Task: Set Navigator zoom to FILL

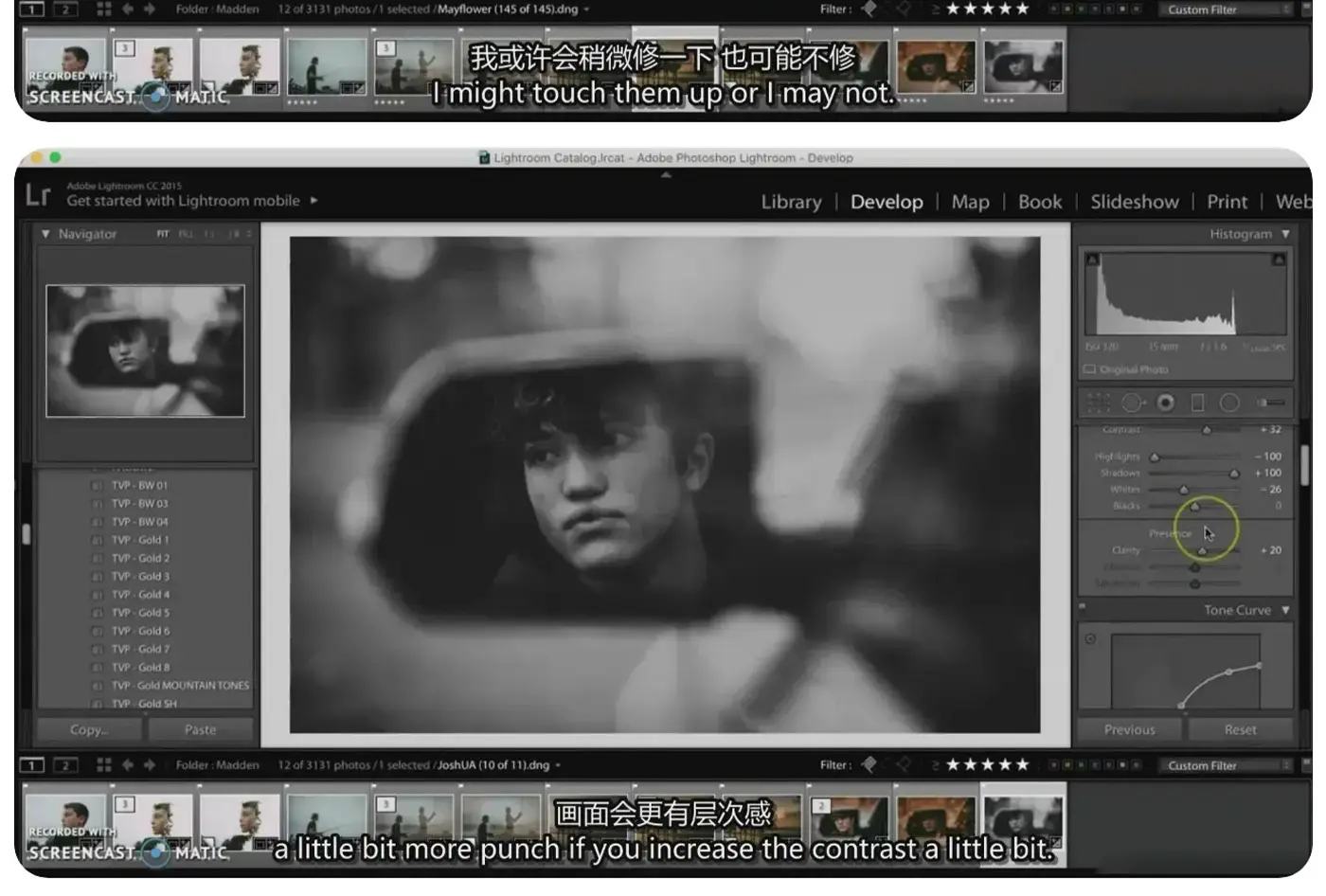Action: point(186,234)
